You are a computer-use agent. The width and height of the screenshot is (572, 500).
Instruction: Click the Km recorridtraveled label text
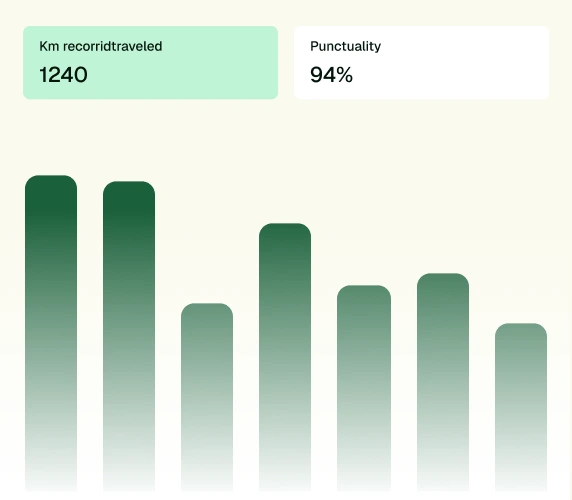pyautogui.click(x=101, y=46)
